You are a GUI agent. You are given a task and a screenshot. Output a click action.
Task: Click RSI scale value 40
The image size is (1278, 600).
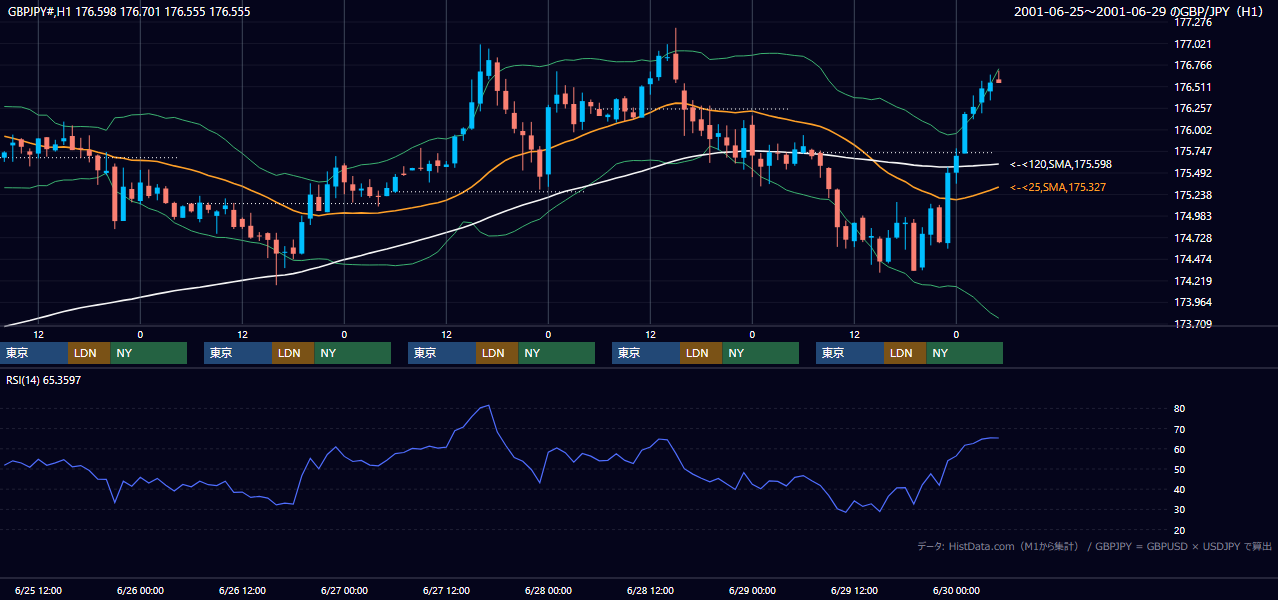point(1180,489)
